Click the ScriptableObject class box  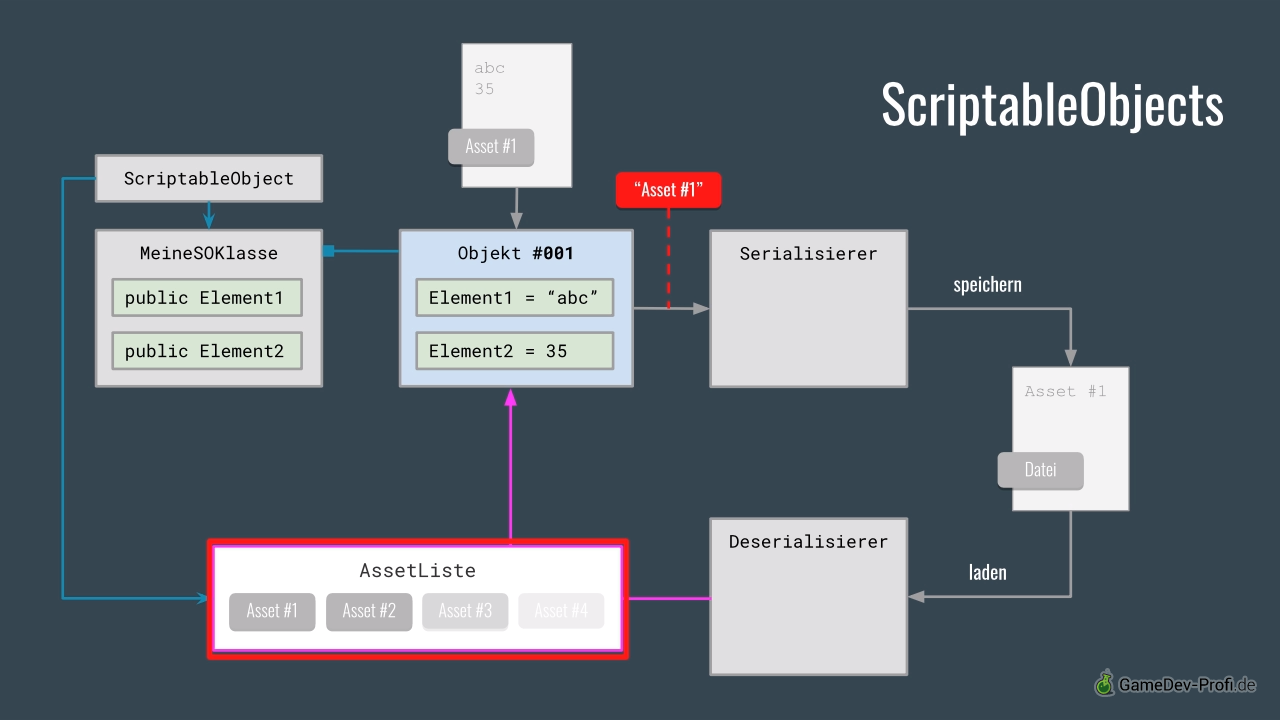(208, 179)
